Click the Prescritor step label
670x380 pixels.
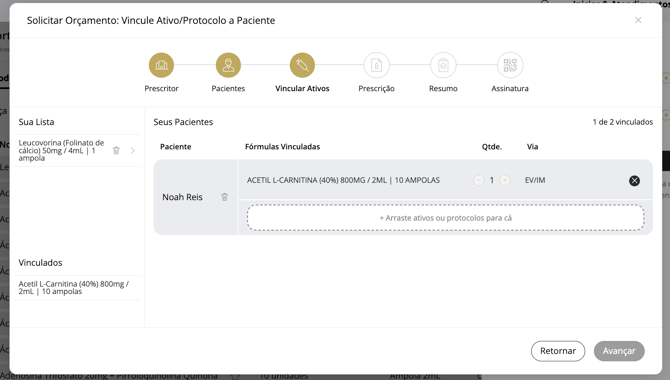[x=161, y=88]
